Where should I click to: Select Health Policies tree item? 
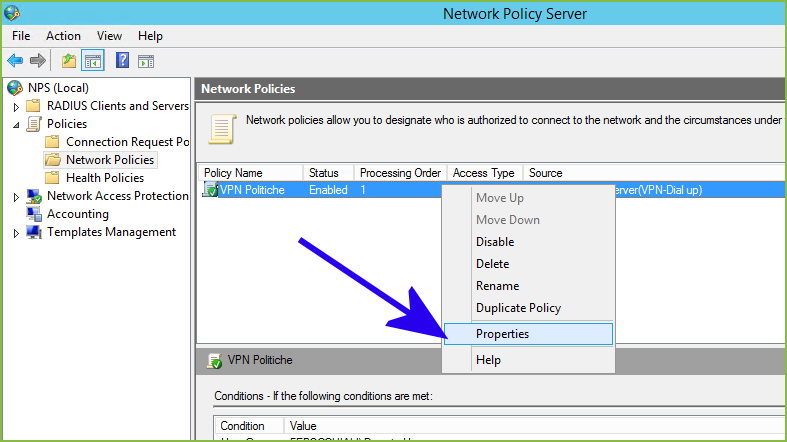tap(105, 178)
